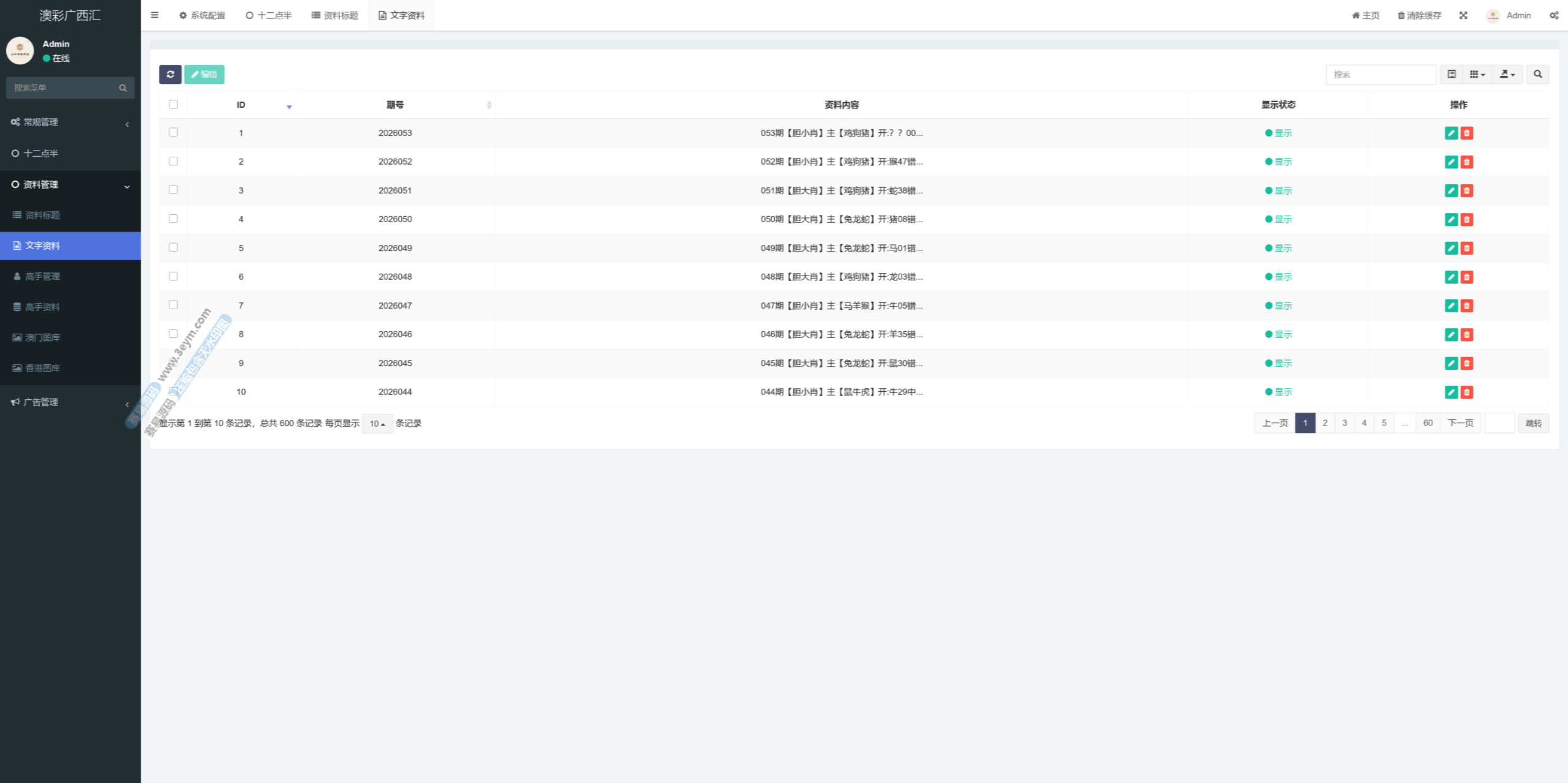Click the 清除缓存 link in top bar

pos(1419,15)
